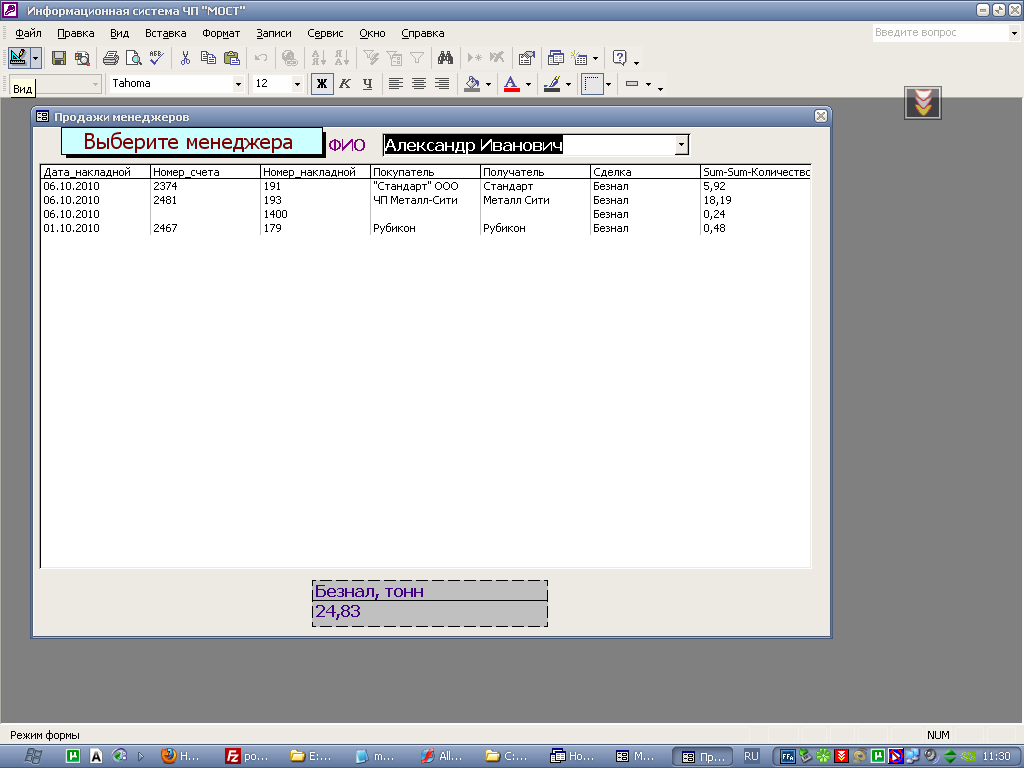Switch to FileZilla taskbar button

click(x=247, y=756)
